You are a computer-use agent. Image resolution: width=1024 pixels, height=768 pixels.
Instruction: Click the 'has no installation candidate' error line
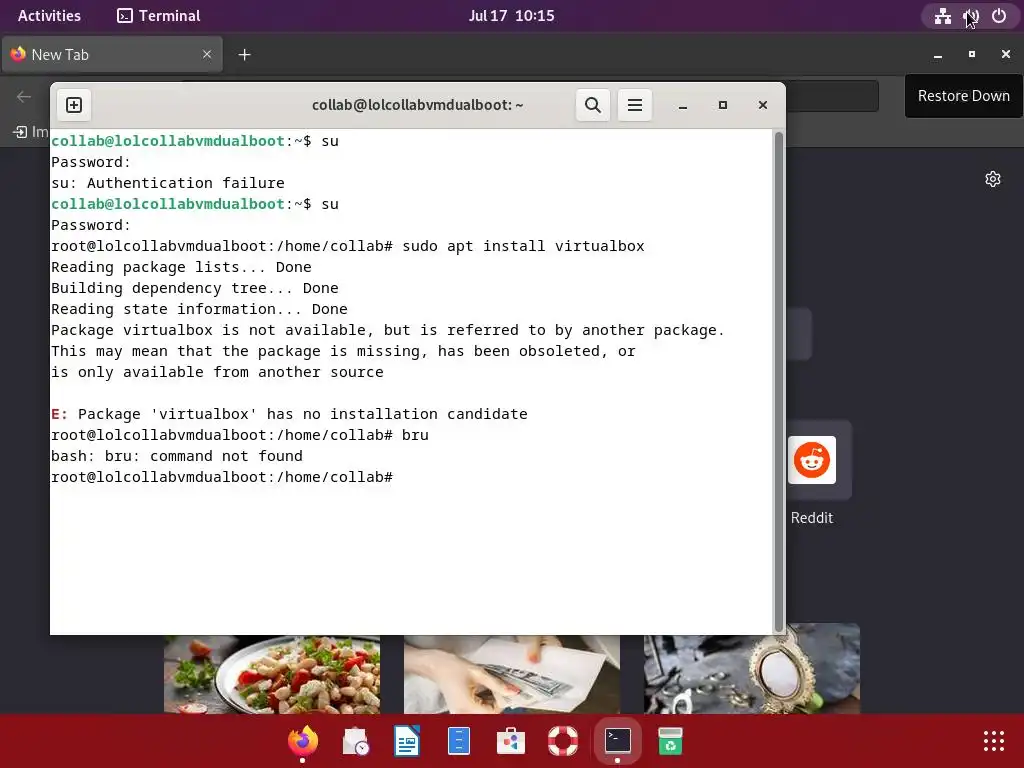pos(289,414)
